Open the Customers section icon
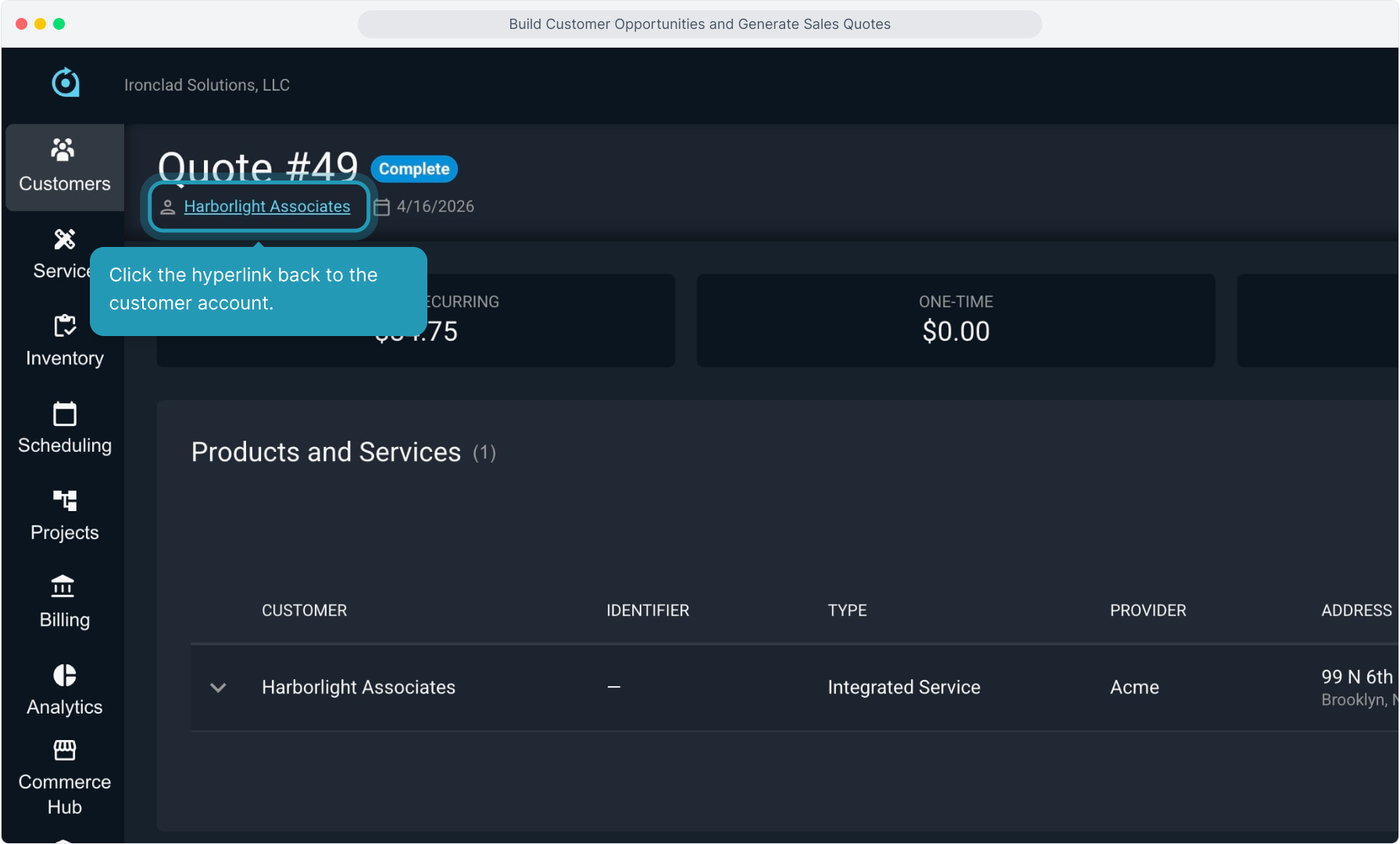 pyautogui.click(x=63, y=150)
